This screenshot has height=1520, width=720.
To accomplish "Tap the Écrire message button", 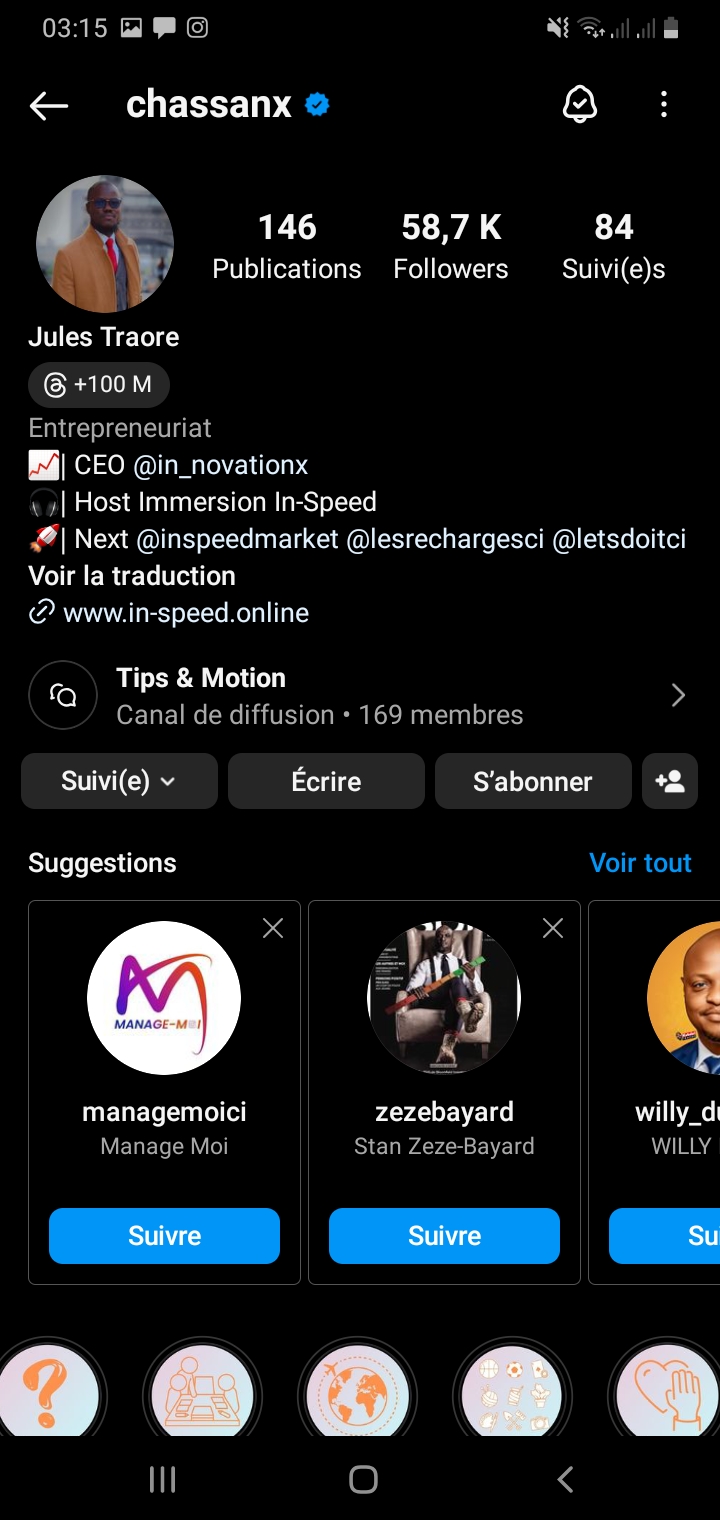I will [326, 781].
